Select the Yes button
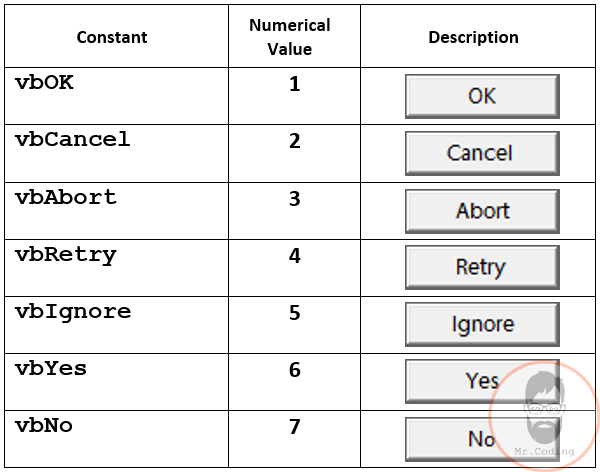This screenshot has height=472, width=600. [x=482, y=381]
